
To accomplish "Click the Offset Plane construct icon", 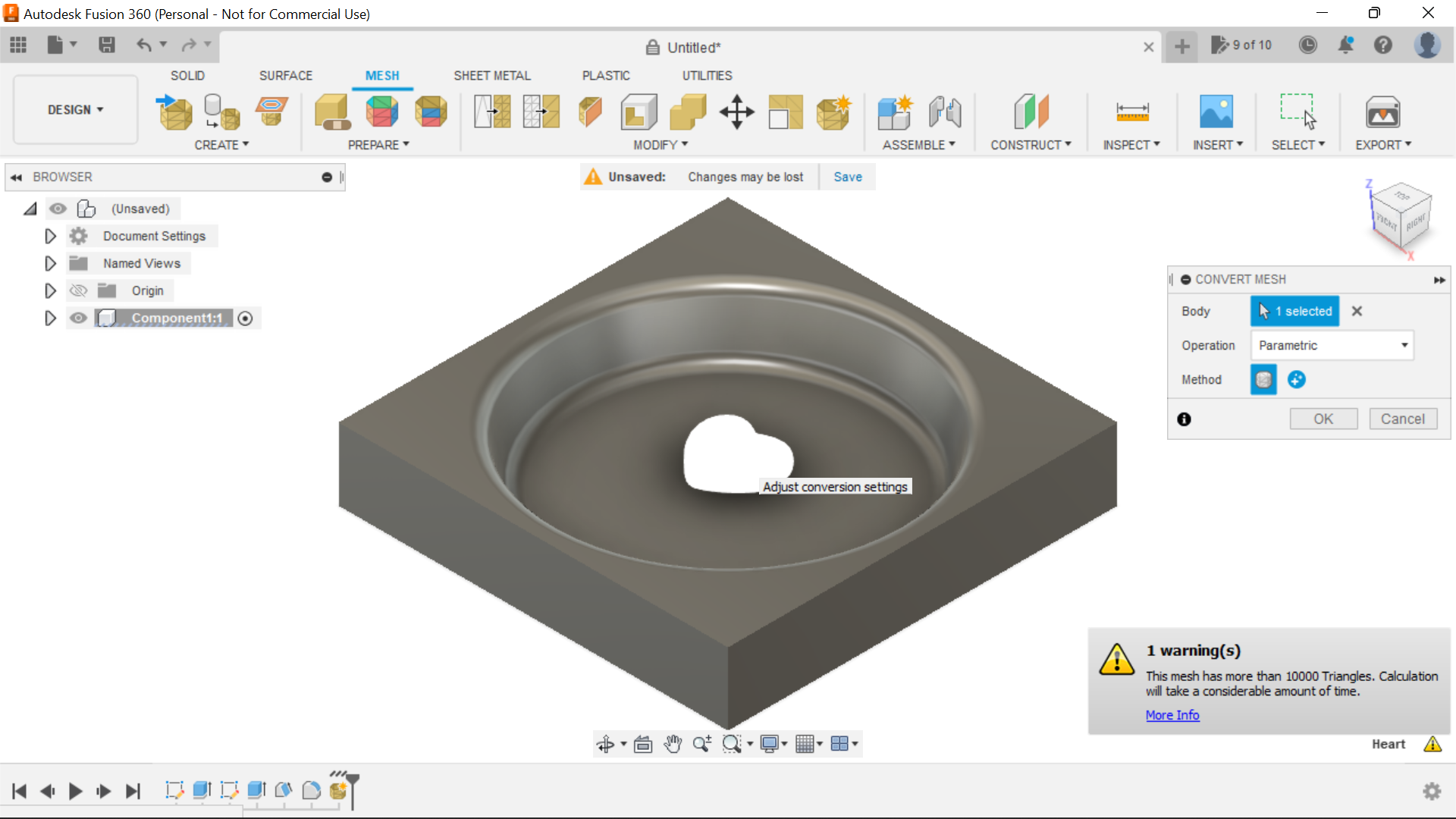I will 1031,112.
